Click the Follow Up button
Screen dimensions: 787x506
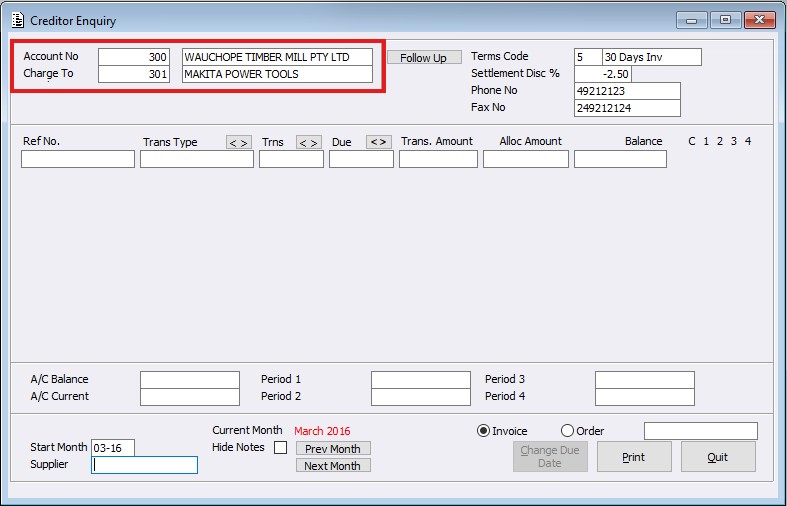(x=423, y=58)
